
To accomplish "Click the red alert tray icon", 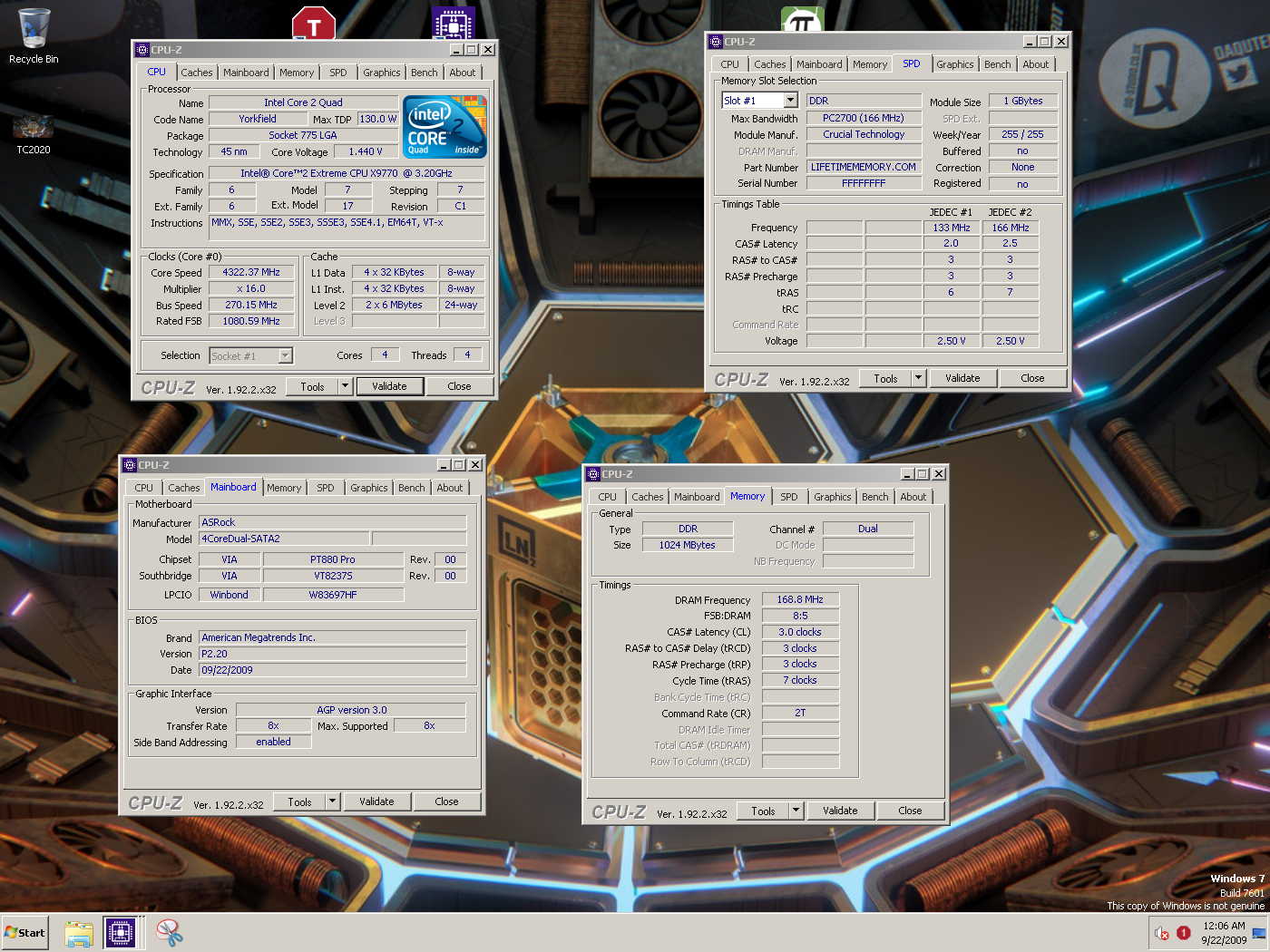I will coord(1183,932).
